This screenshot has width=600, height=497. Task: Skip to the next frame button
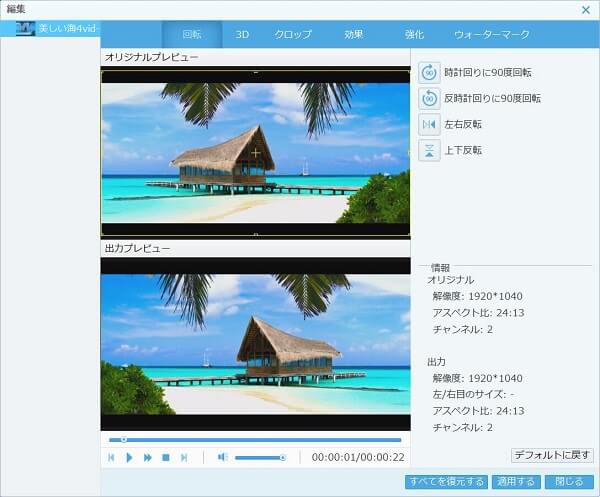tap(184, 457)
